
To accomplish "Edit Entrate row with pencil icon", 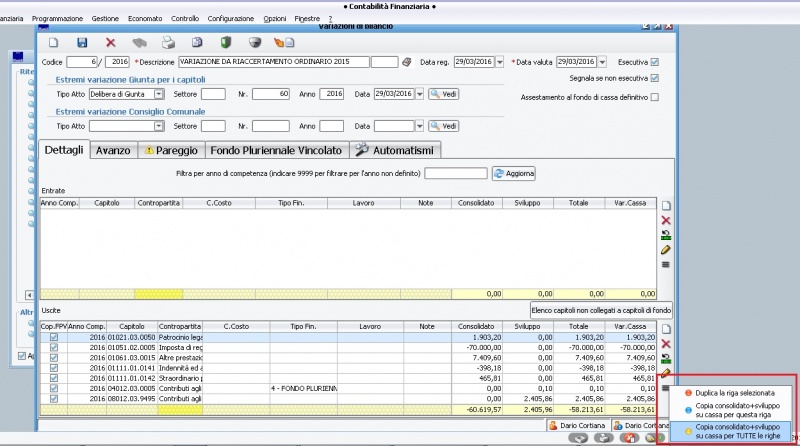I will coord(666,249).
